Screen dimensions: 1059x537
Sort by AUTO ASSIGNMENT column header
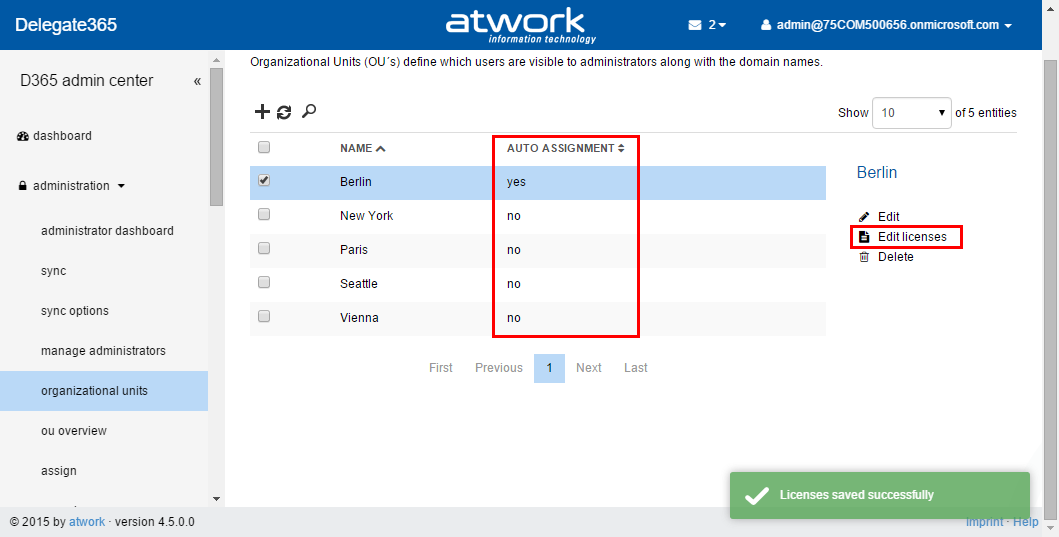(x=566, y=148)
